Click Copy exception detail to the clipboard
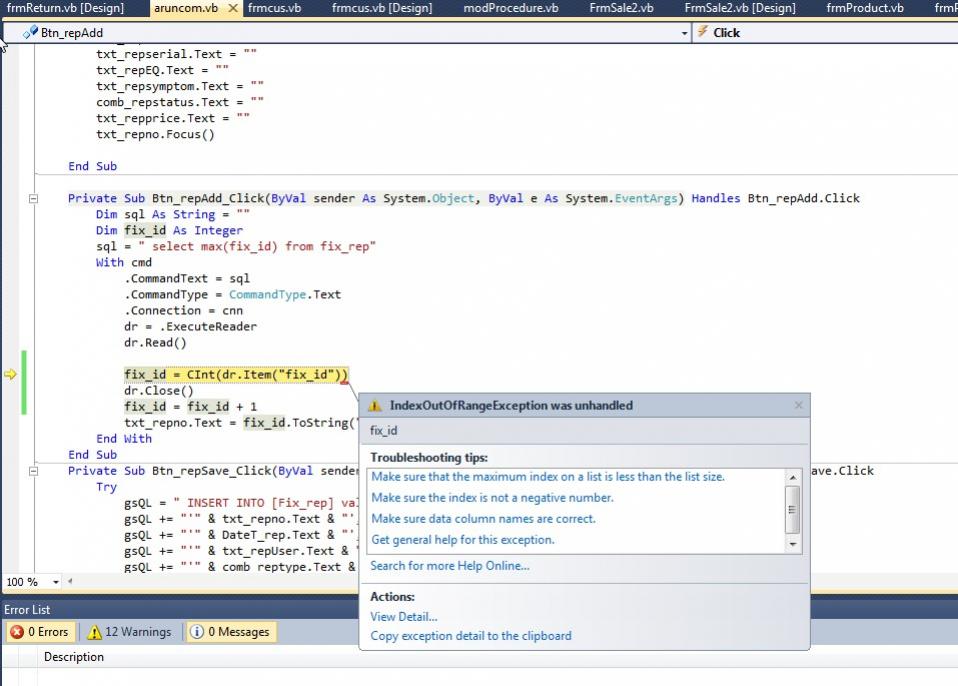 click(470, 636)
